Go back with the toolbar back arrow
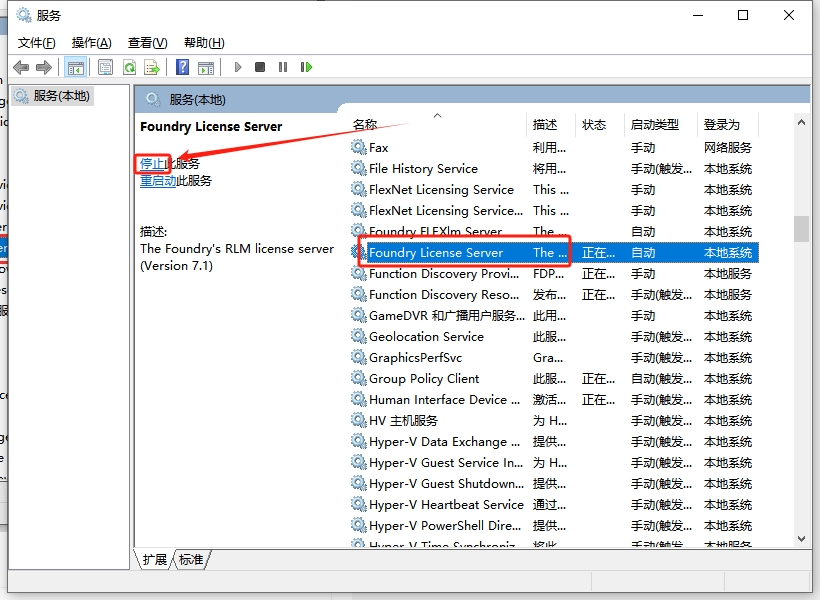Viewport: 820px width, 600px height. point(21,67)
